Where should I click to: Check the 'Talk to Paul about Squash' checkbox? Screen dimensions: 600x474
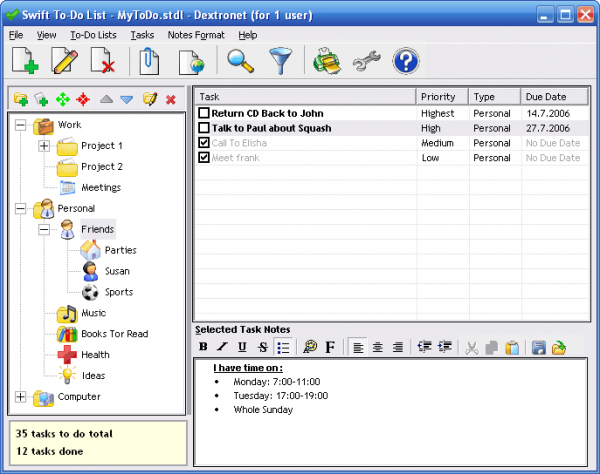coord(204,128)
